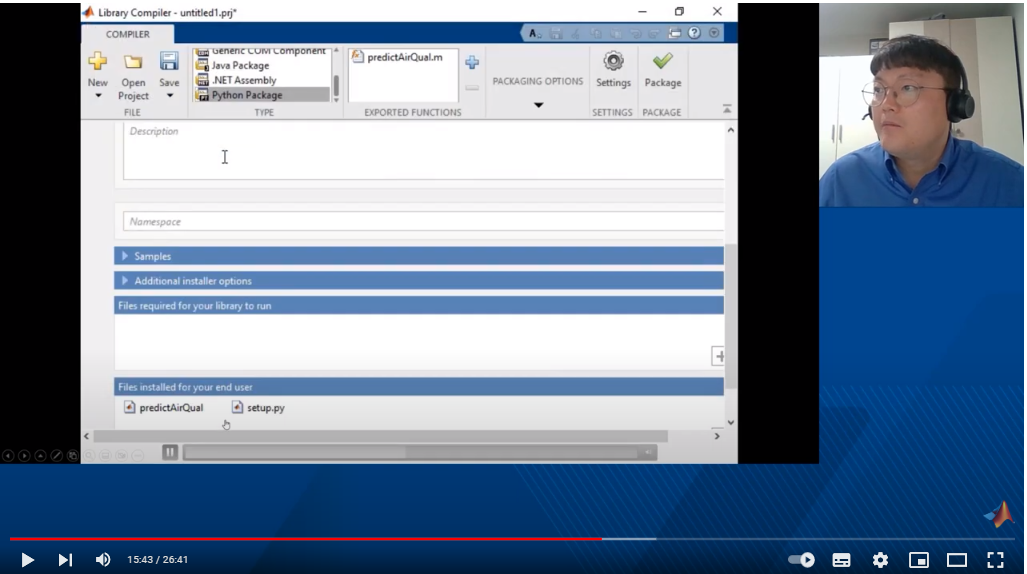Add exported function with blue plus

(472, 62)
